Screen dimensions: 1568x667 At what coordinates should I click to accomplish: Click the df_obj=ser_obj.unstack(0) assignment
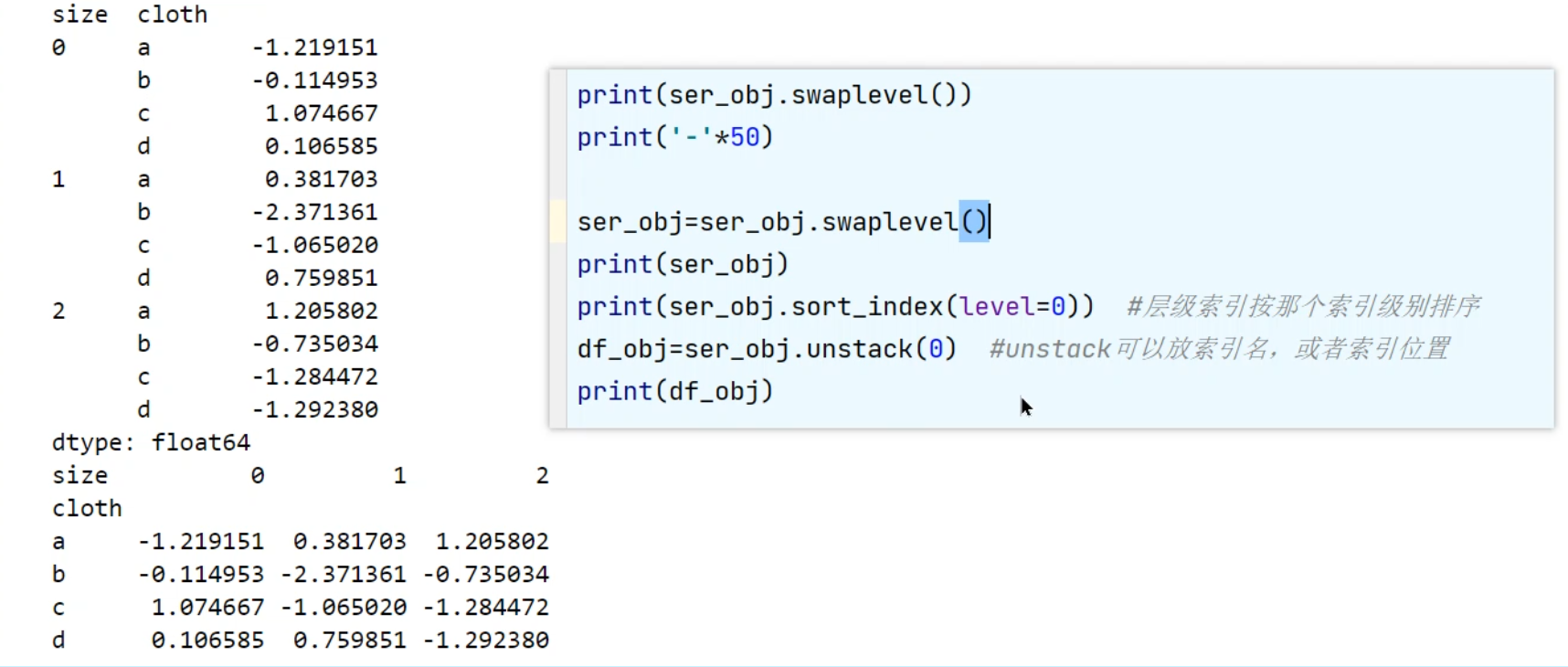(767, 349)
